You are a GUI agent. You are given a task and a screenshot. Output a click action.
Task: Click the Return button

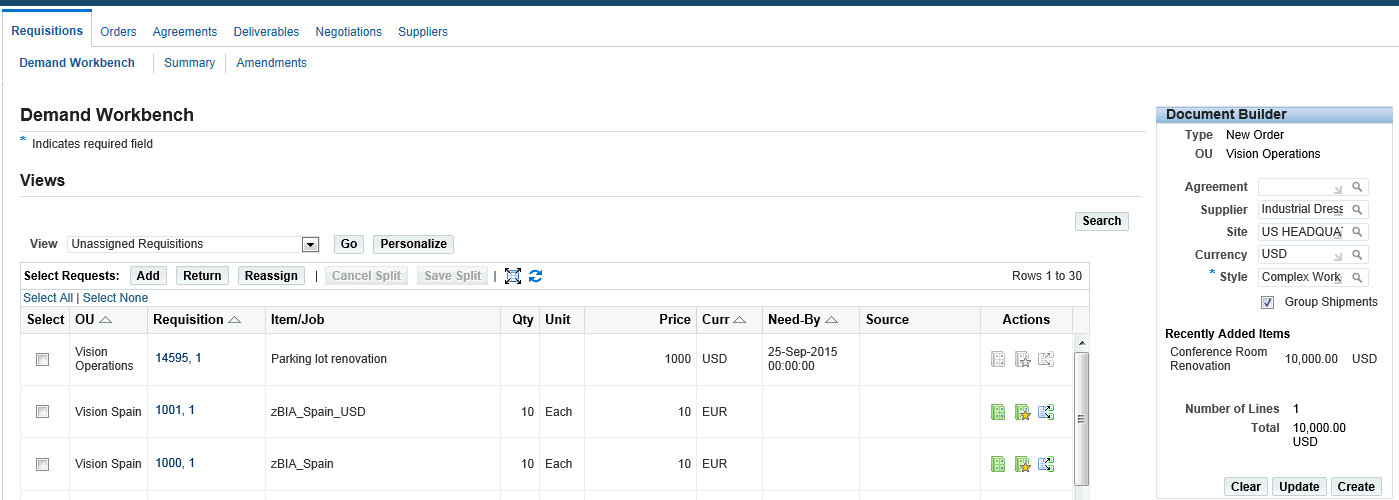[x=202, y=276]
